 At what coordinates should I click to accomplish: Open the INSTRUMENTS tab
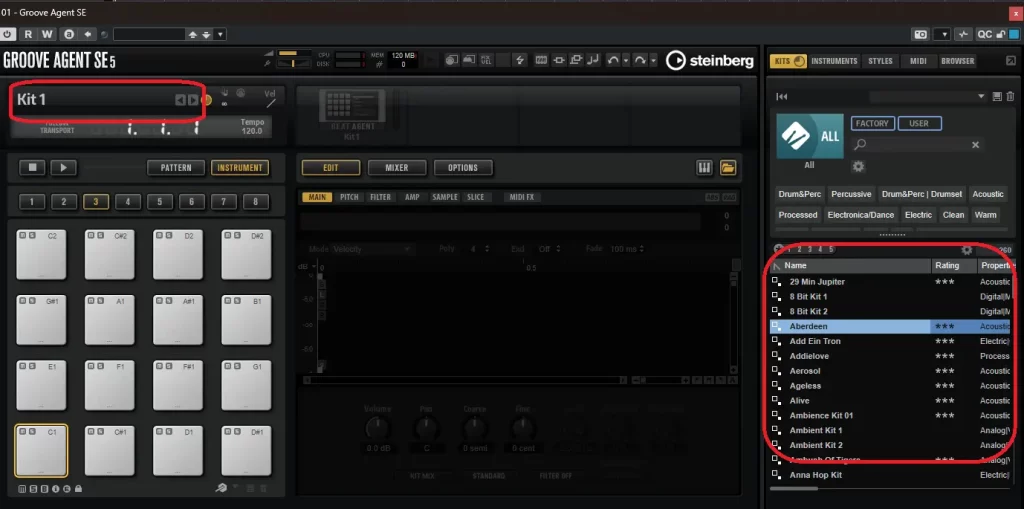(834, 61)
